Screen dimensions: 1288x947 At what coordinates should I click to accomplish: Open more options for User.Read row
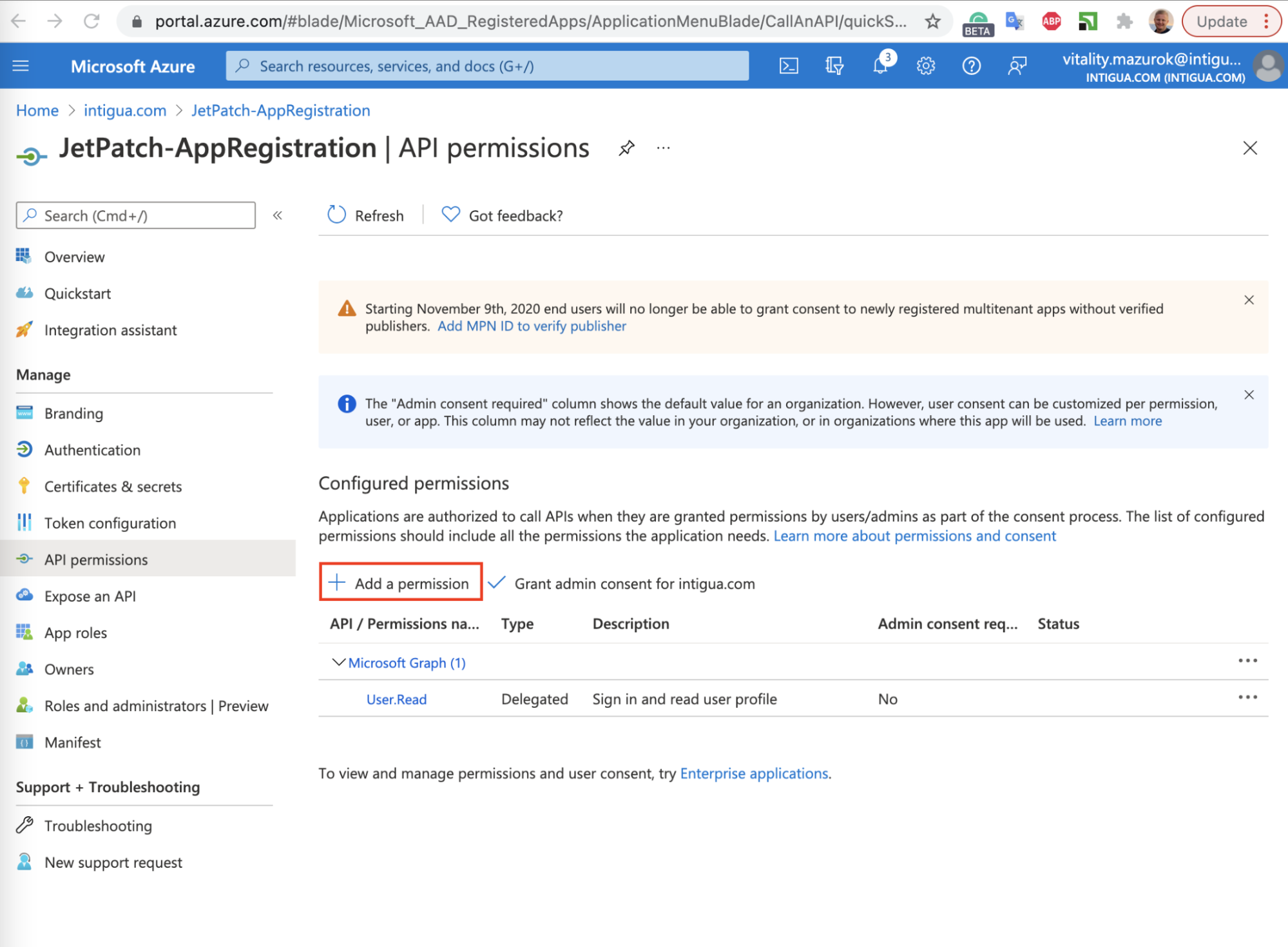pos(1247,698)
